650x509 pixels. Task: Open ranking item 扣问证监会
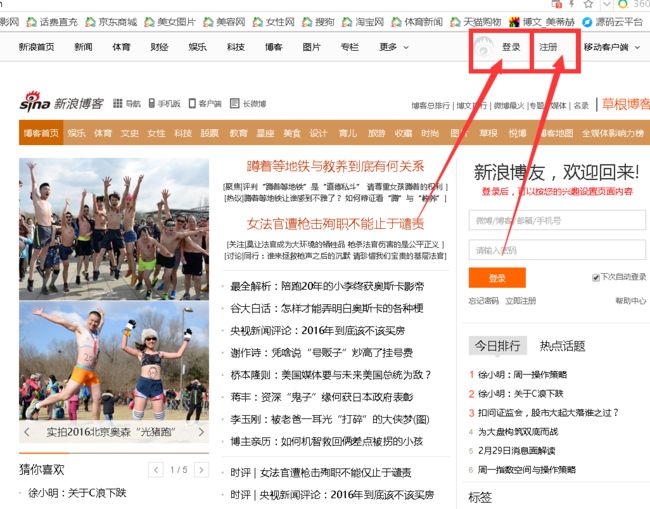548,413
